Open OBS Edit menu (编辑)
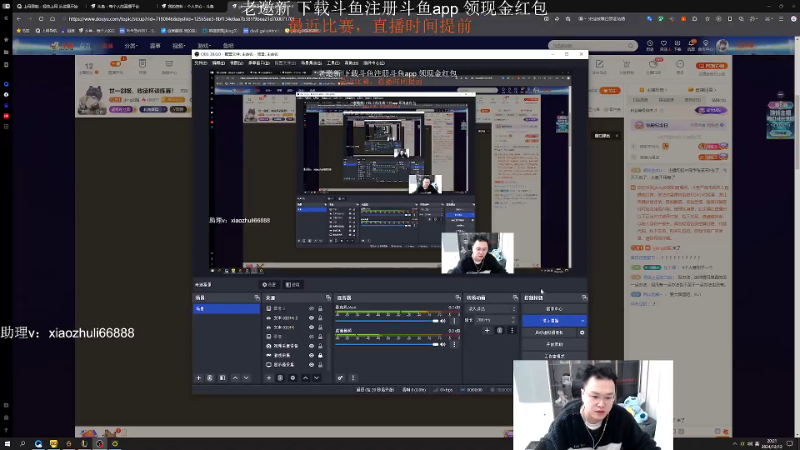 click(218, 63)
